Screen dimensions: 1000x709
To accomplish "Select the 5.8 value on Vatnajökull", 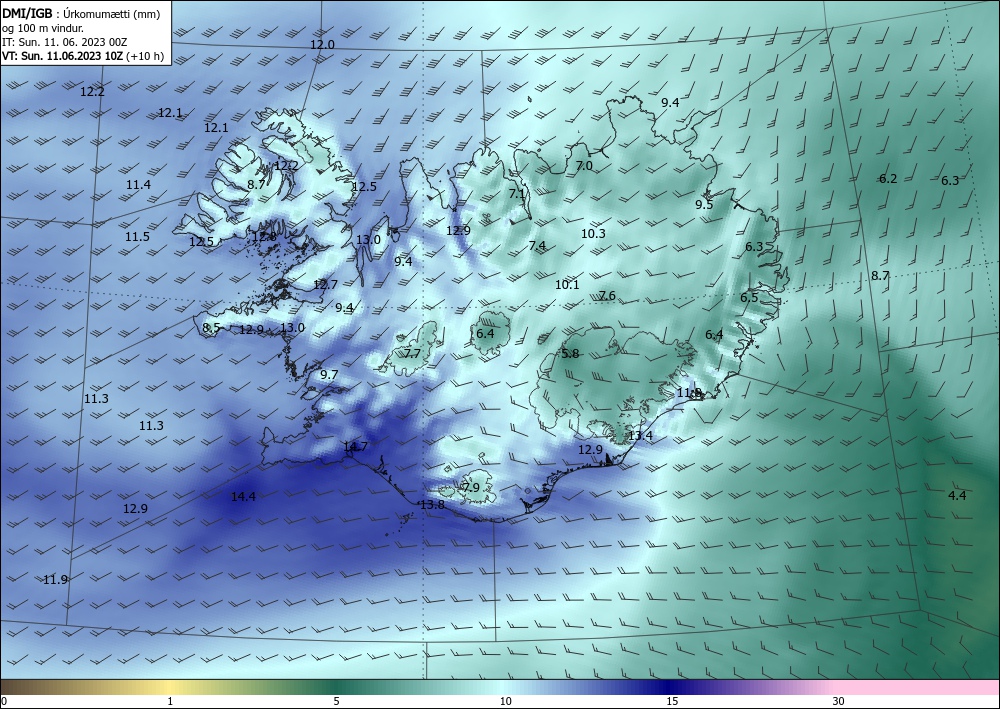I will click(x=570, y=353).
